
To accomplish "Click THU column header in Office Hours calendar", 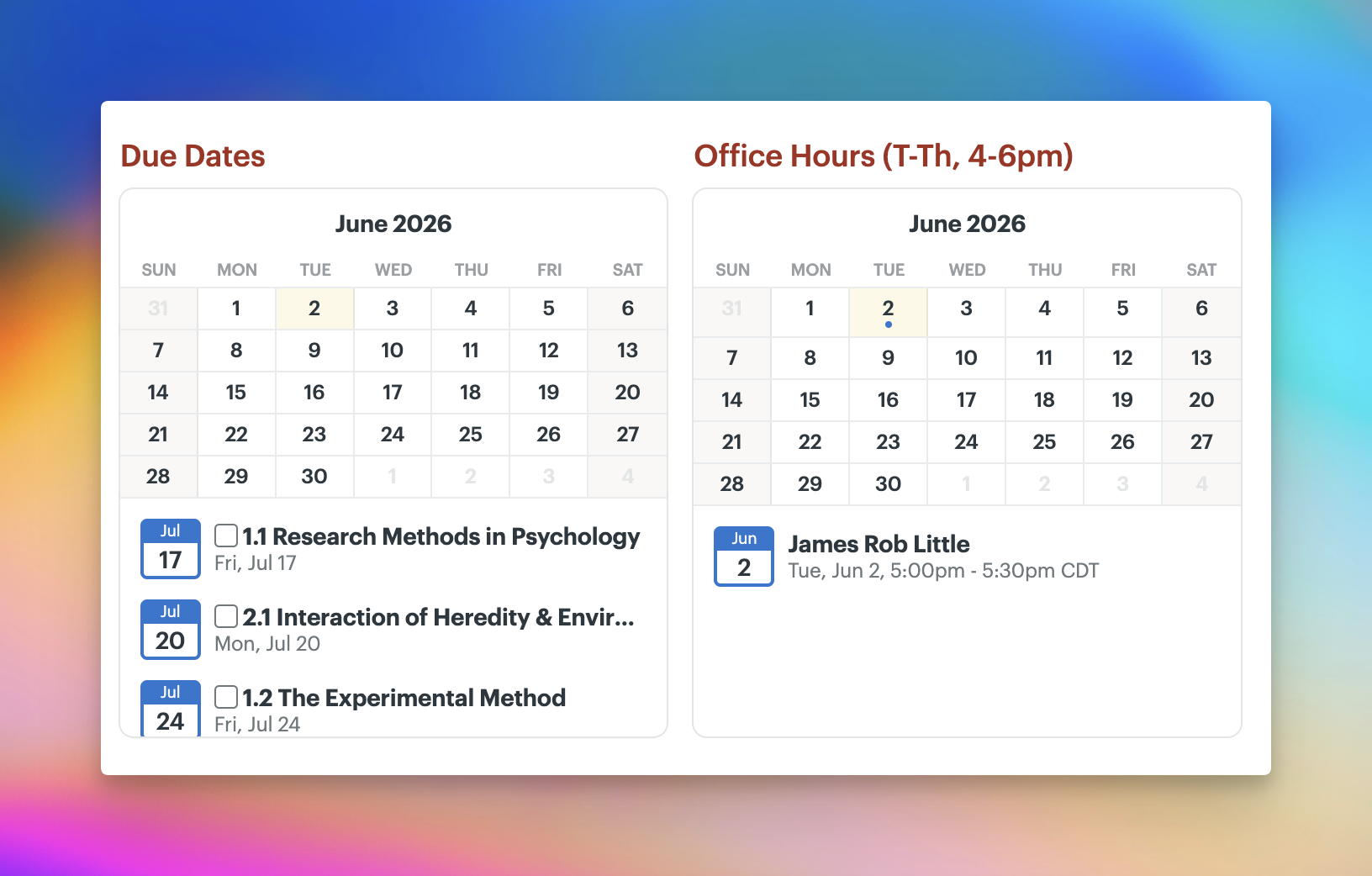I will 1045,270.
